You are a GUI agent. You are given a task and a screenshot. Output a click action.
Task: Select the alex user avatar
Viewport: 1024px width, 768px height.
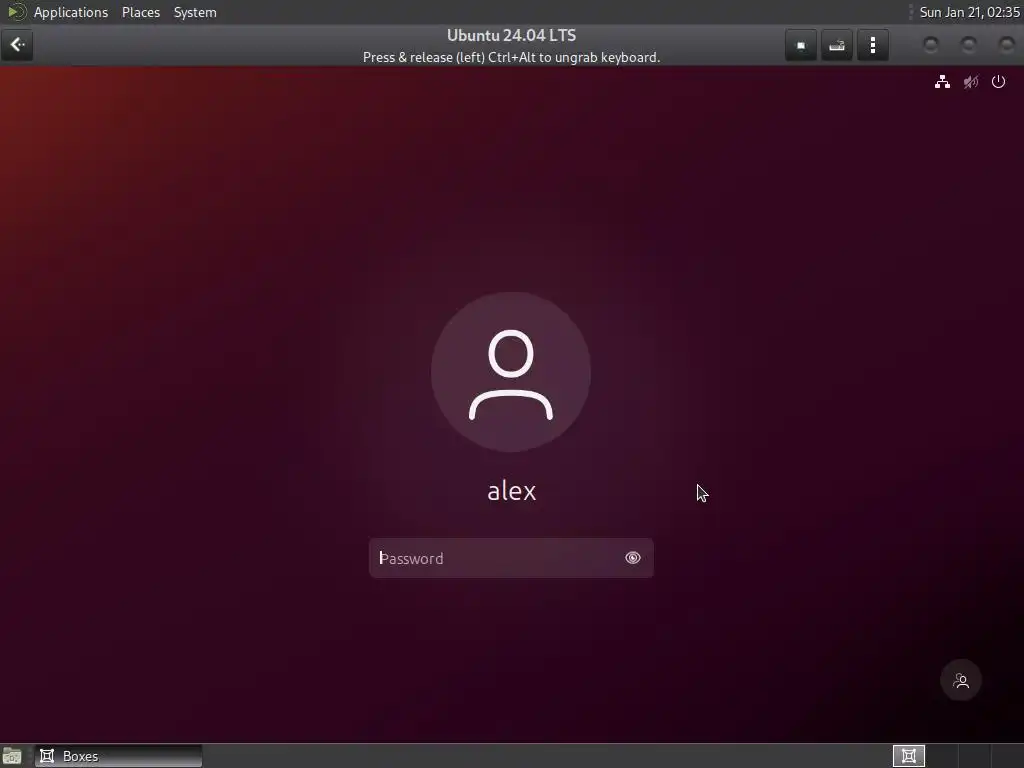511,372
